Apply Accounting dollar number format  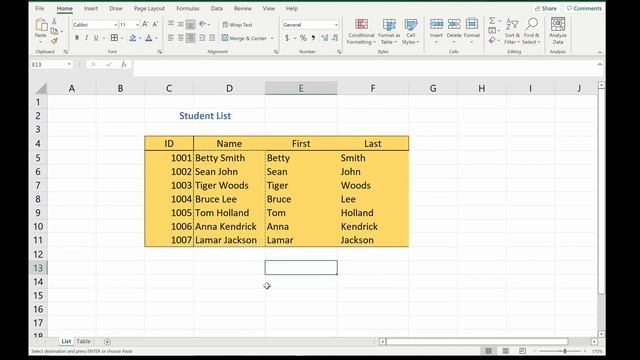(287, 38)
